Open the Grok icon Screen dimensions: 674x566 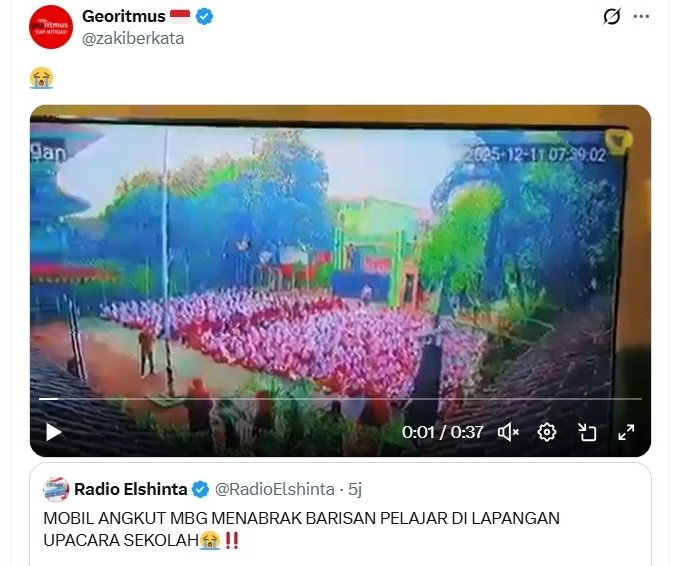pos(612,17)
